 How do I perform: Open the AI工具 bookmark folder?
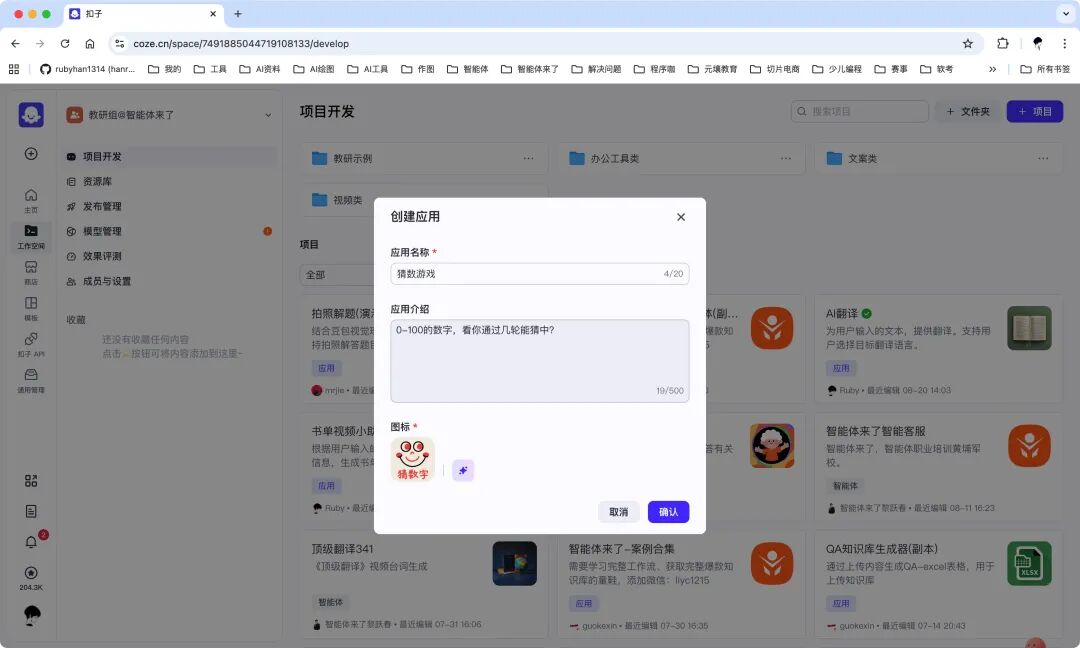368,69
